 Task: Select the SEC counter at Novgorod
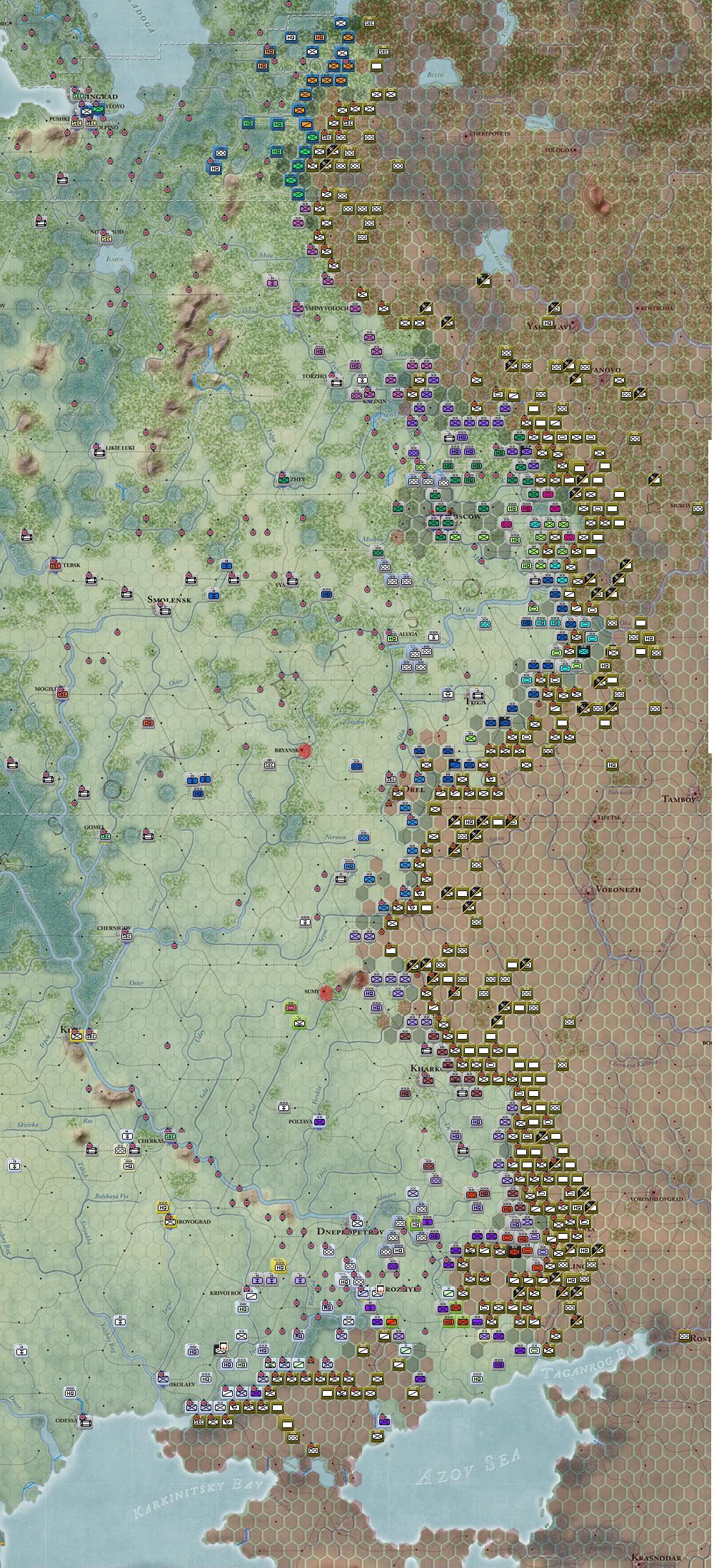click(x=106, y=238)
